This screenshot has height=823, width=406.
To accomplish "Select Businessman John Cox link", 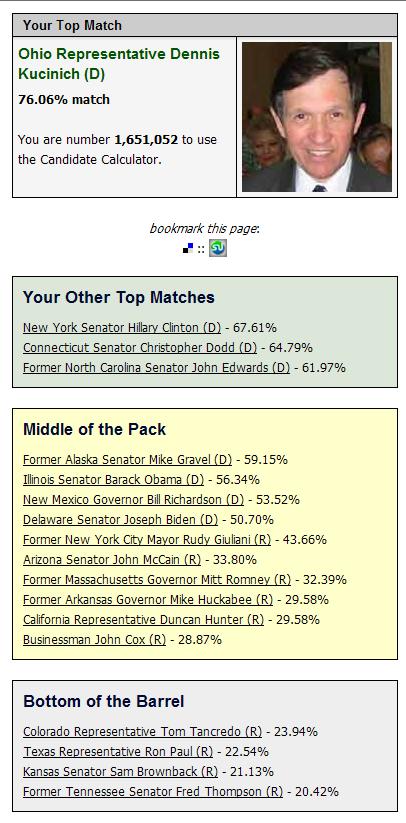I will (x=94, y=640).
